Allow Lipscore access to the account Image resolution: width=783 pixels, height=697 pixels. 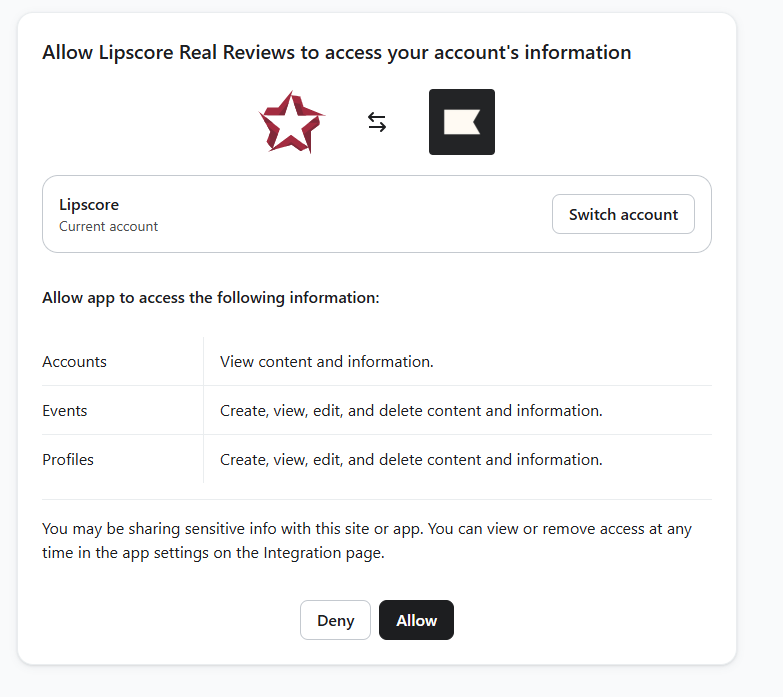(416, 620)
